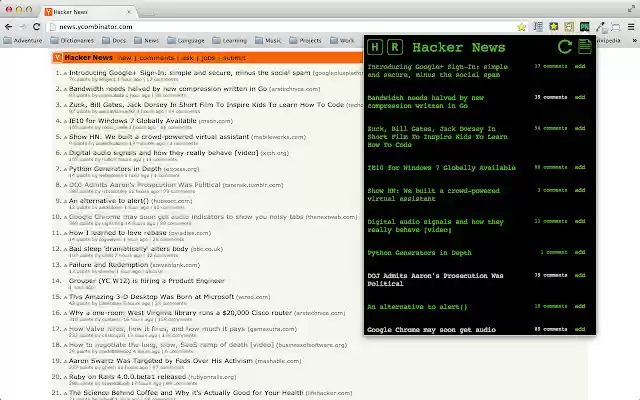Open 'How I learned to love rebase' story
The height and width of the screenshot is (400, 640).
point(118,233)
